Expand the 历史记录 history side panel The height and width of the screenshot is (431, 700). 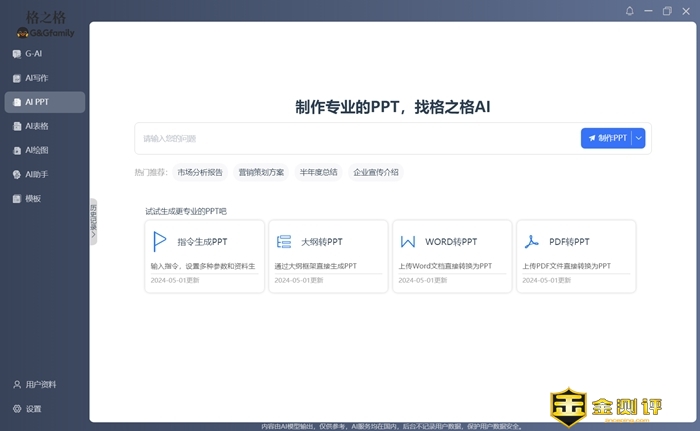(x=93, y=221)
